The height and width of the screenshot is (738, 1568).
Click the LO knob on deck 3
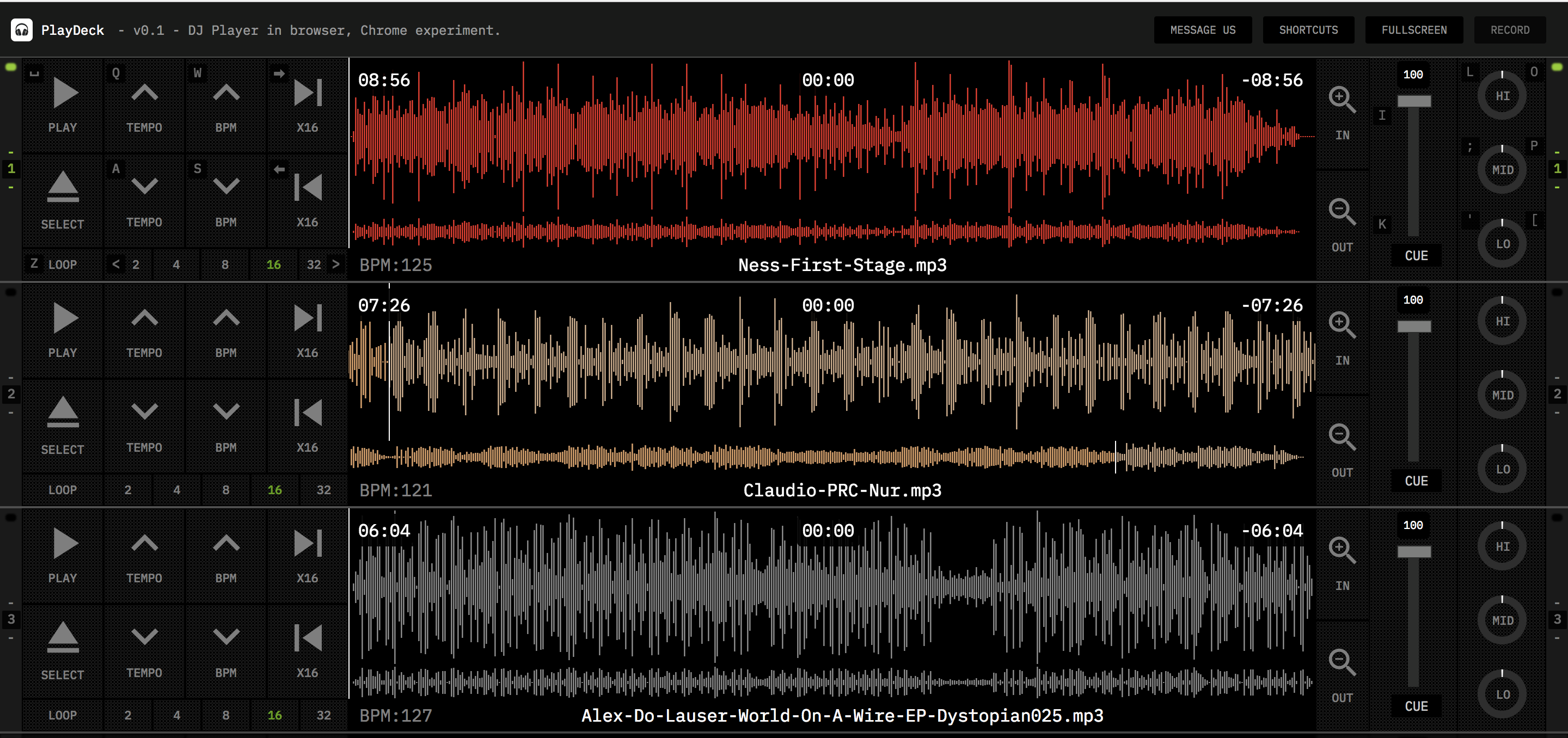(1502, 694)
